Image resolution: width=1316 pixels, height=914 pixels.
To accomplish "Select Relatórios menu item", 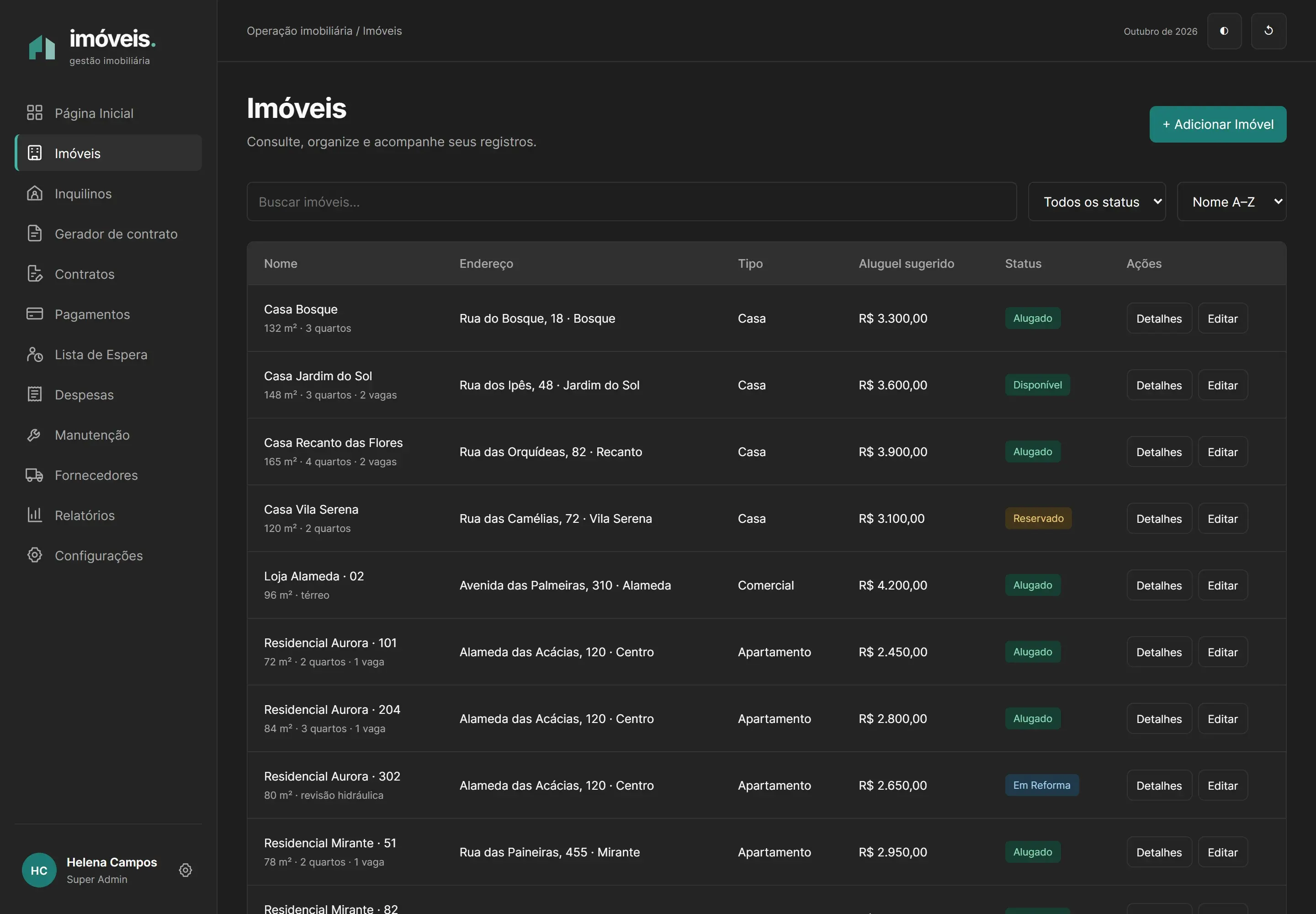I will (108, 515).
